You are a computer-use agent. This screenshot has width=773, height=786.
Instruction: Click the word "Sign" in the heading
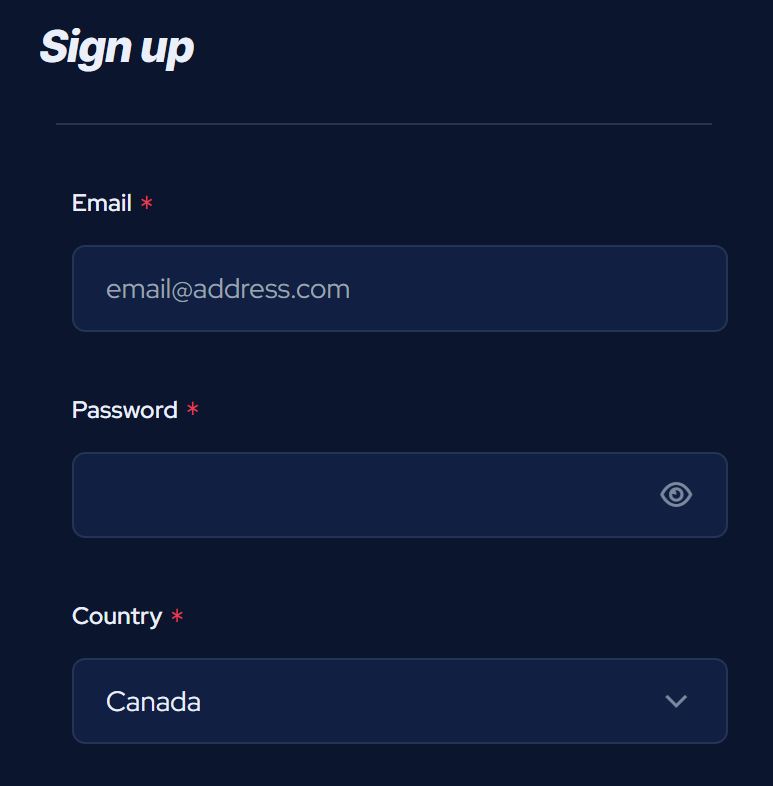(85, 47)
